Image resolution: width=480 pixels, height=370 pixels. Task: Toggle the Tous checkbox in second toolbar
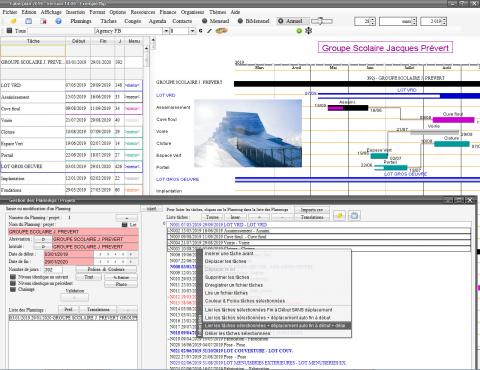9,31
